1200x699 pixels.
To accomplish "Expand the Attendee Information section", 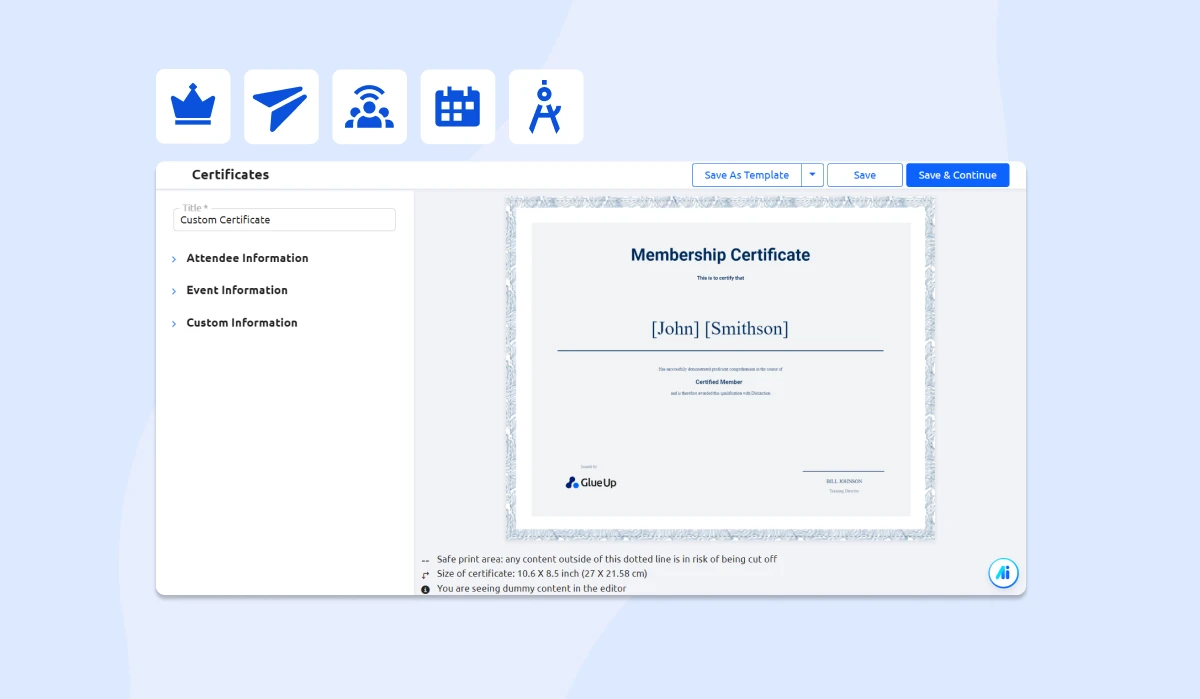I will click(x=247, y=258).
